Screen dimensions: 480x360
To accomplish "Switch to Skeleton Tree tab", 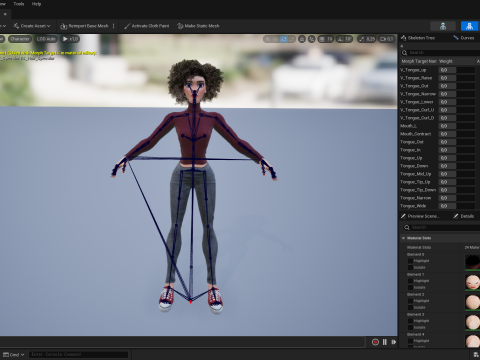I will pyautogui.click(x=418, y=38).
